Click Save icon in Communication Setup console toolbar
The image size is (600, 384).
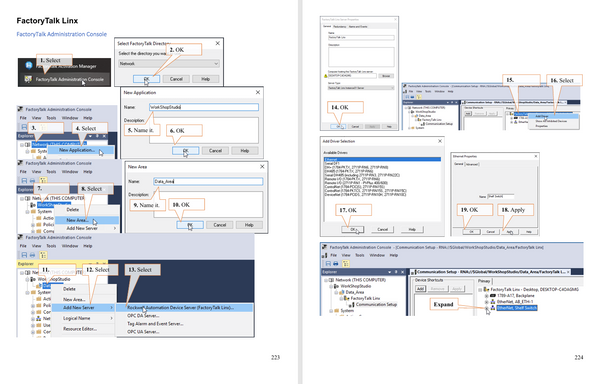tap(328, 263)
